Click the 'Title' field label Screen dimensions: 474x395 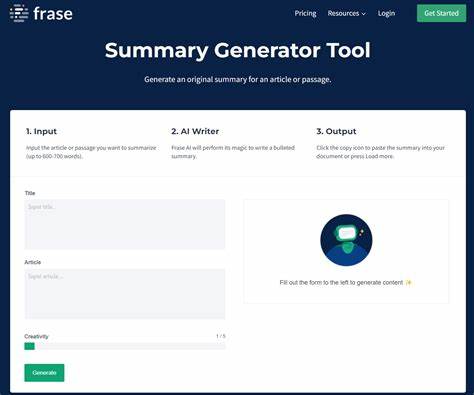coord(30,193)
